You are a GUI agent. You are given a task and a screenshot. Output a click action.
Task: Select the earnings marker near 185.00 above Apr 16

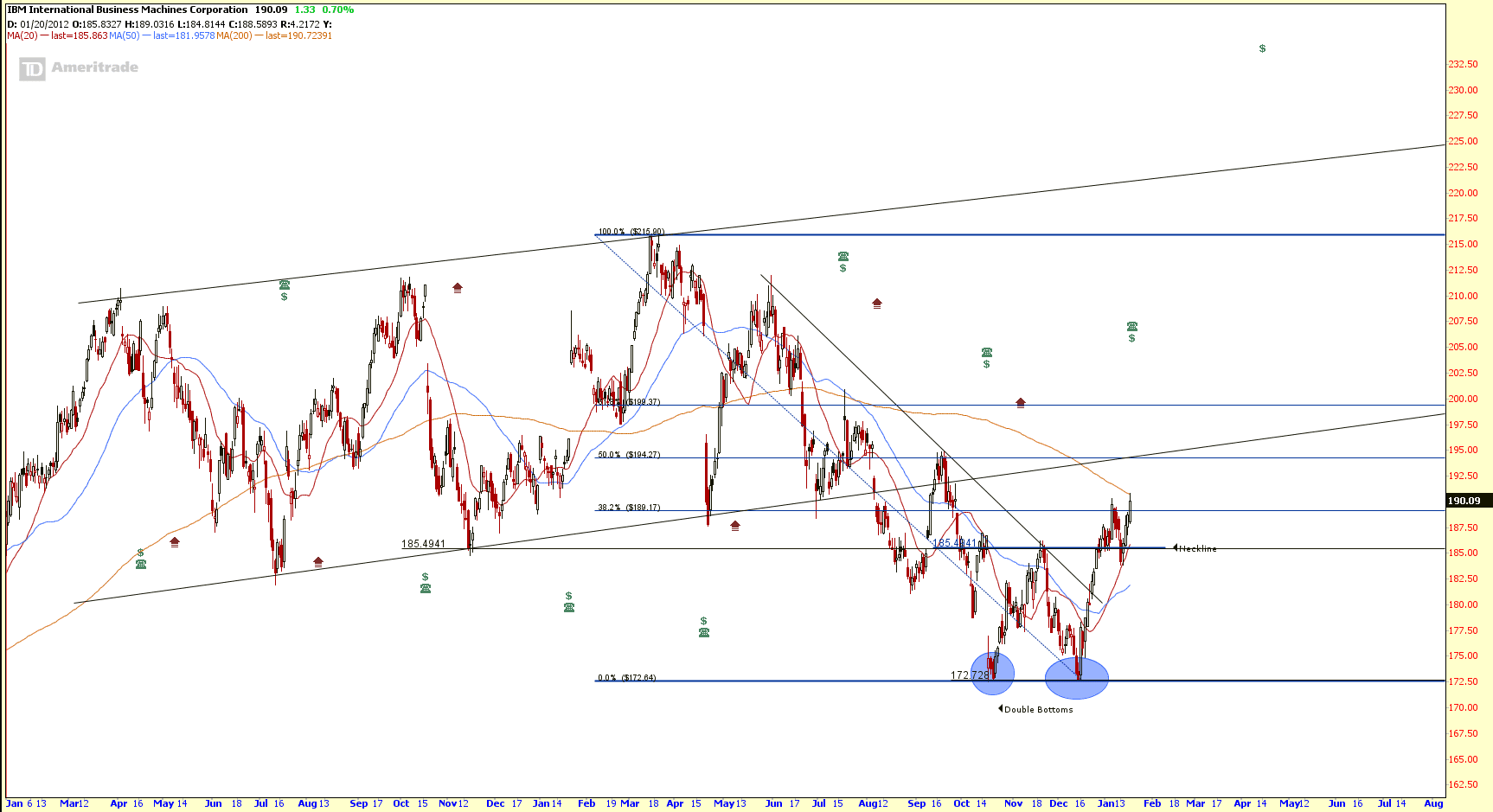pos(141,559)
